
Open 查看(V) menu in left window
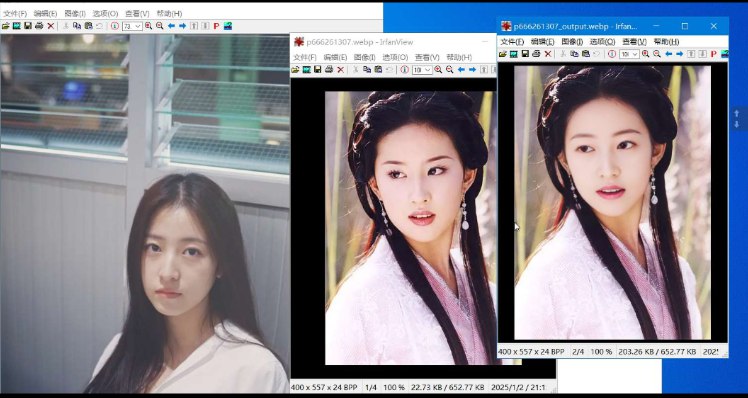(x=137, y=14)
